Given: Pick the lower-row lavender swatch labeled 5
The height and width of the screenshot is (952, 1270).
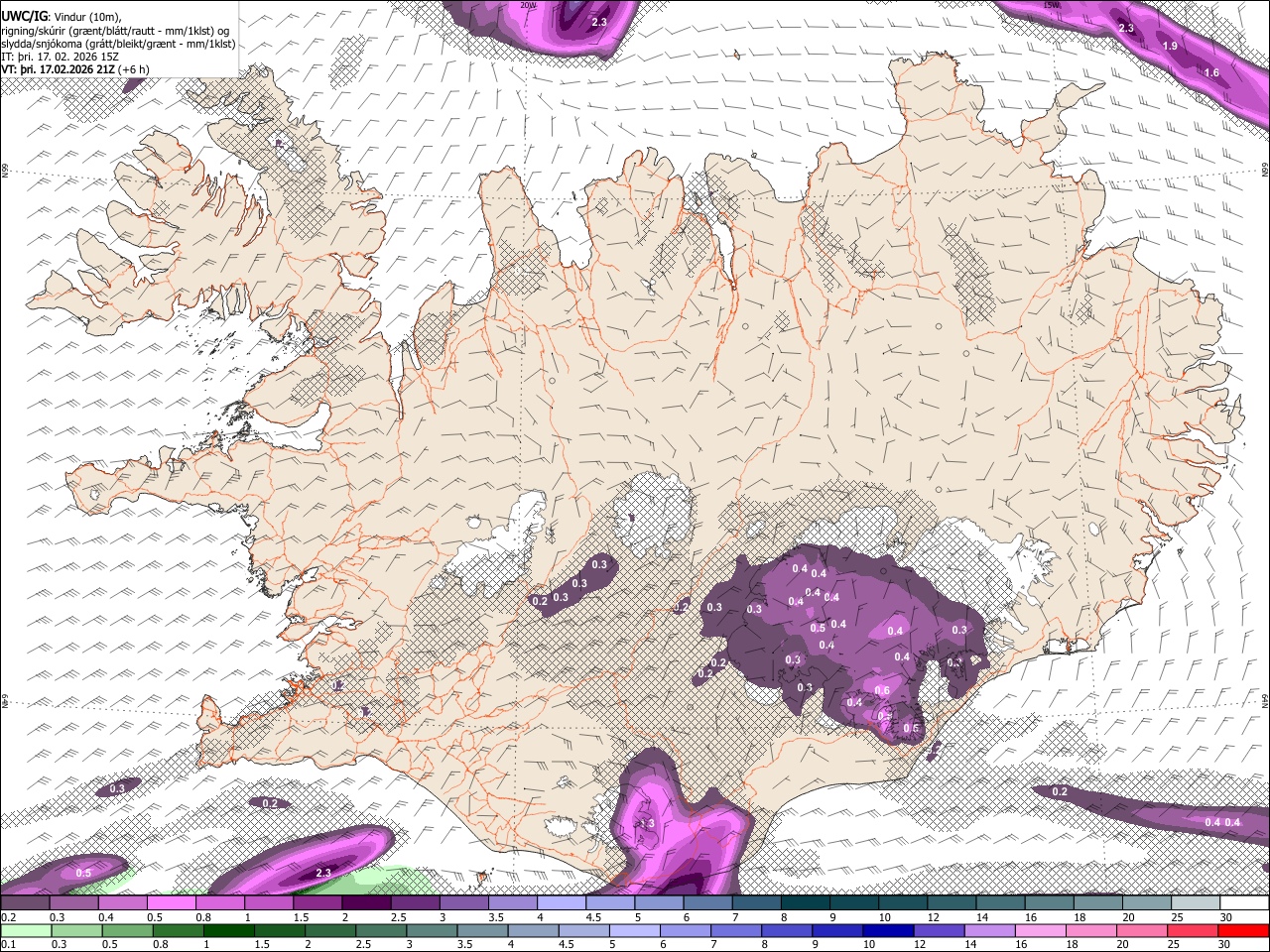Looking at the screenshot, I should [635, 931].
